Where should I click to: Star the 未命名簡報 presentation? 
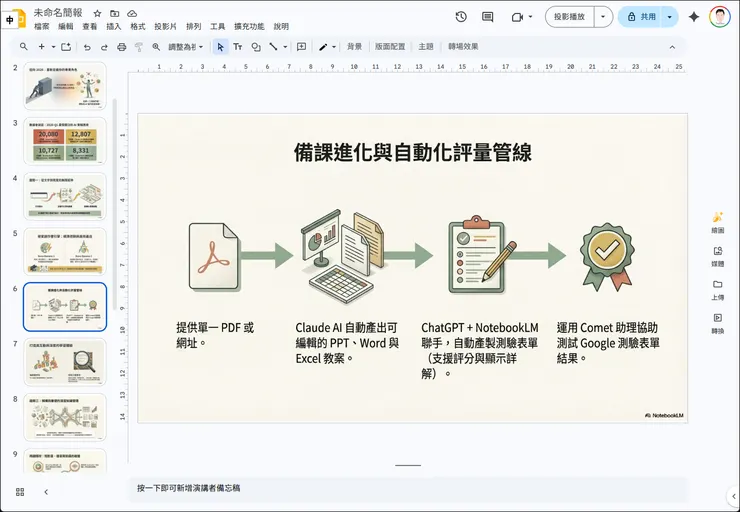click(x=97, y=13)
